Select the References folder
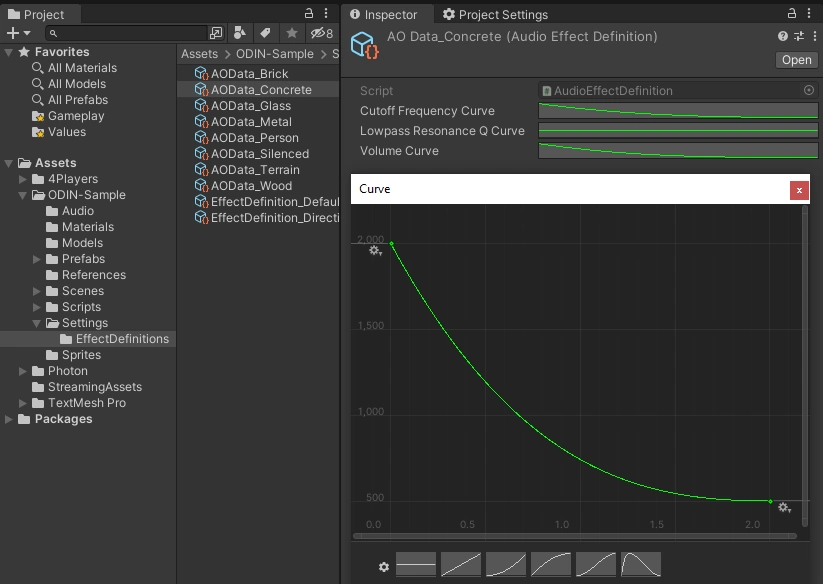 click(93, 275)
